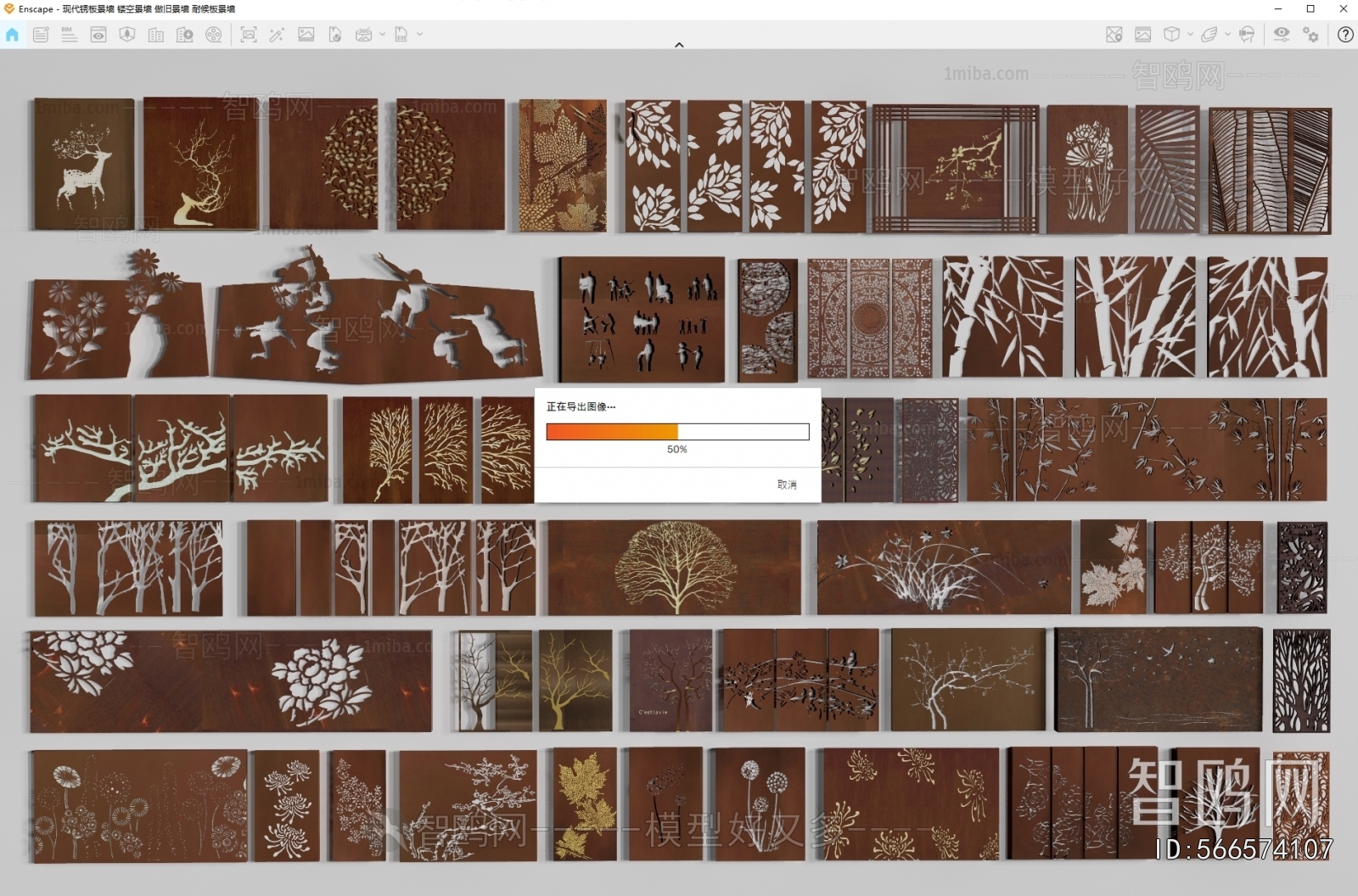
Task: Cancel the image export via 取消 button
Action: click(787, 484)
